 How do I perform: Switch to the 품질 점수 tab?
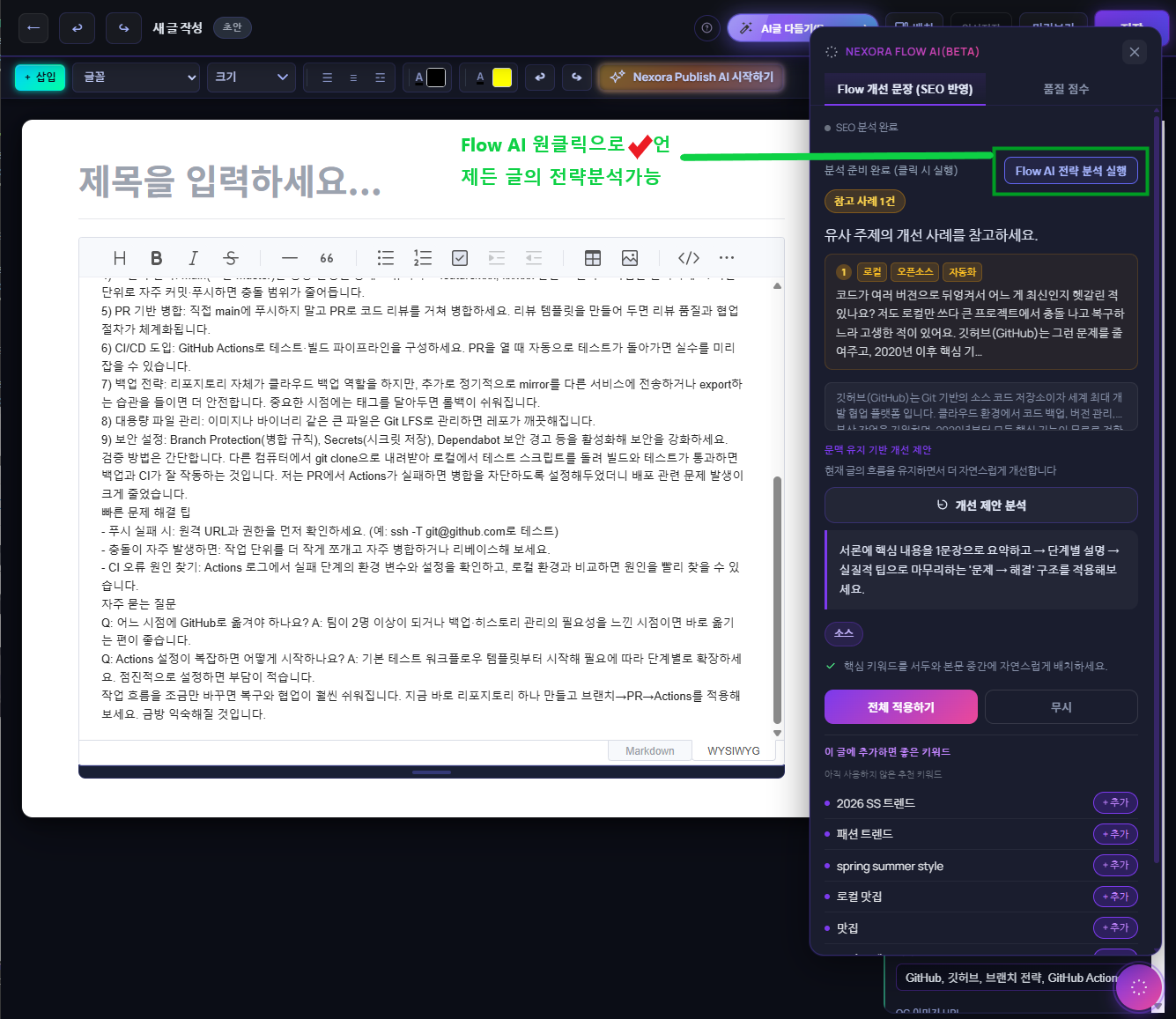[1066, 89]
